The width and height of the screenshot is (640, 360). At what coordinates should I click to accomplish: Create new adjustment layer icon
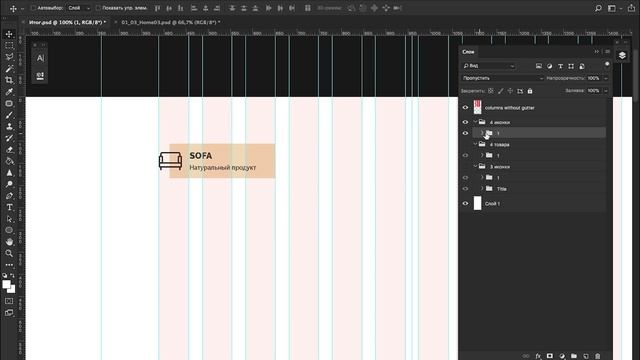tap(562, 356)
